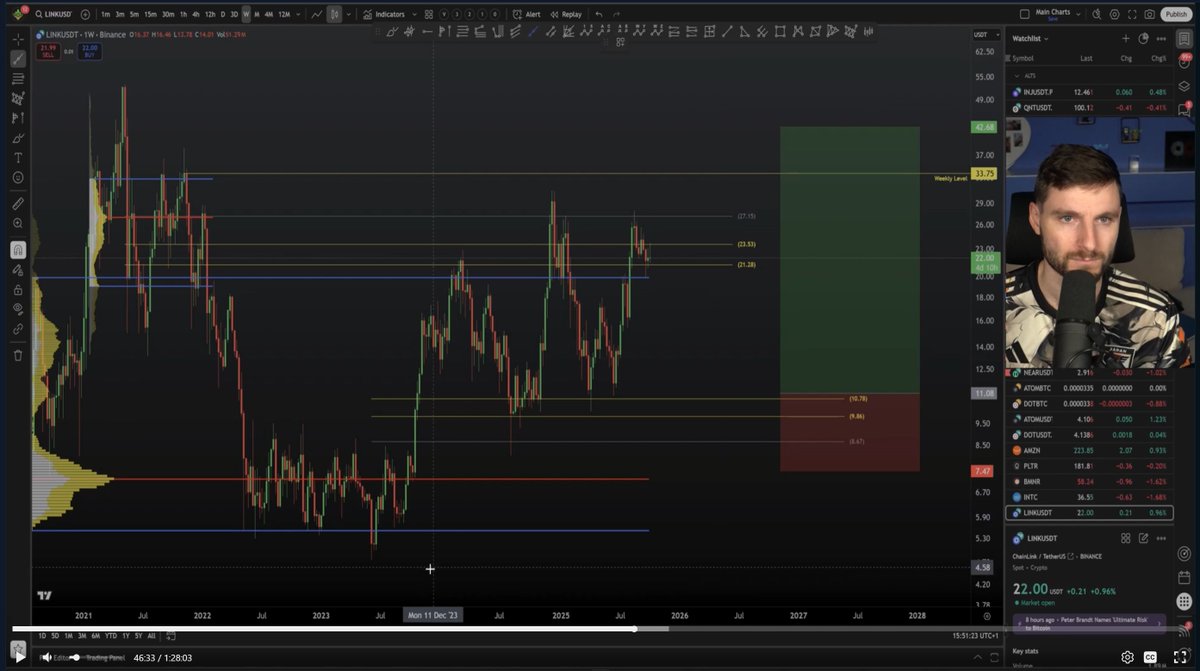The image size is (1200, 671).
Task: Mute the video volume speaker icon
Action: point(46,657)
